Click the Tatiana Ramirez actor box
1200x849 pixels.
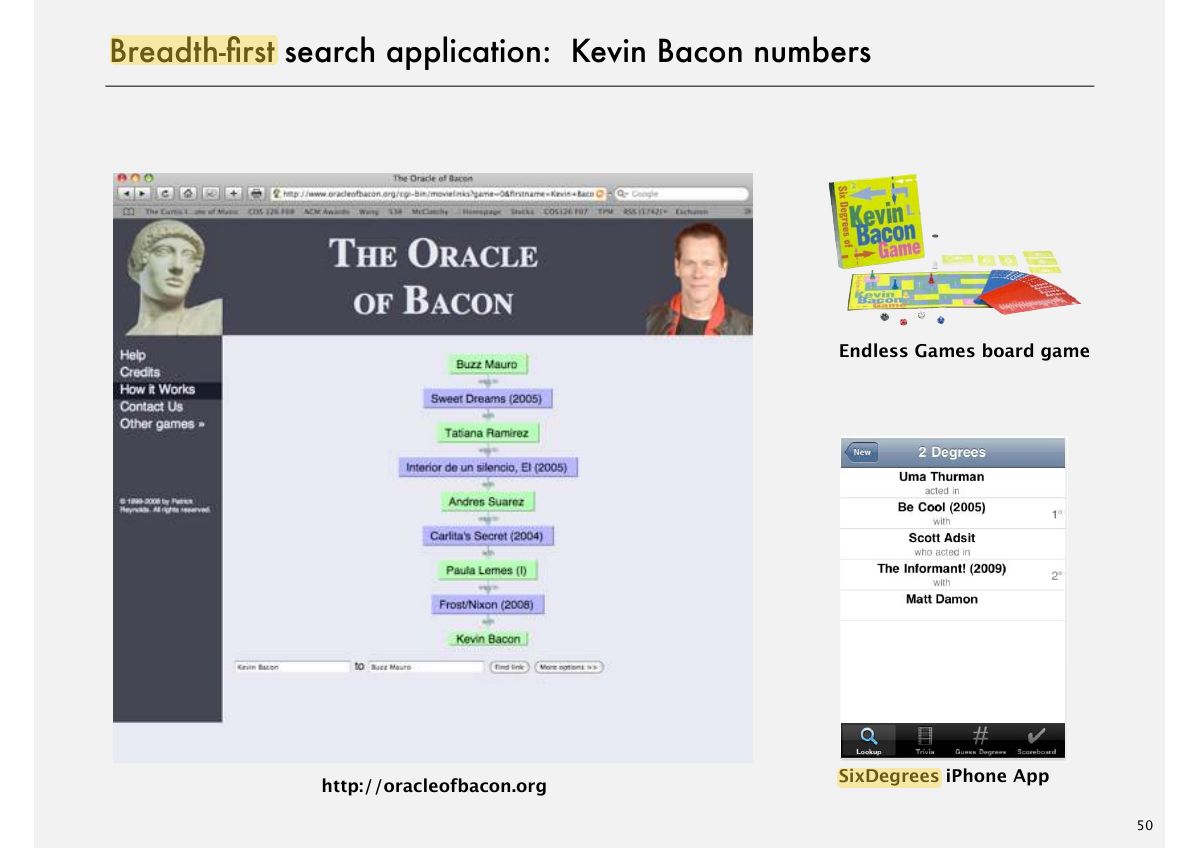point(487,433)
